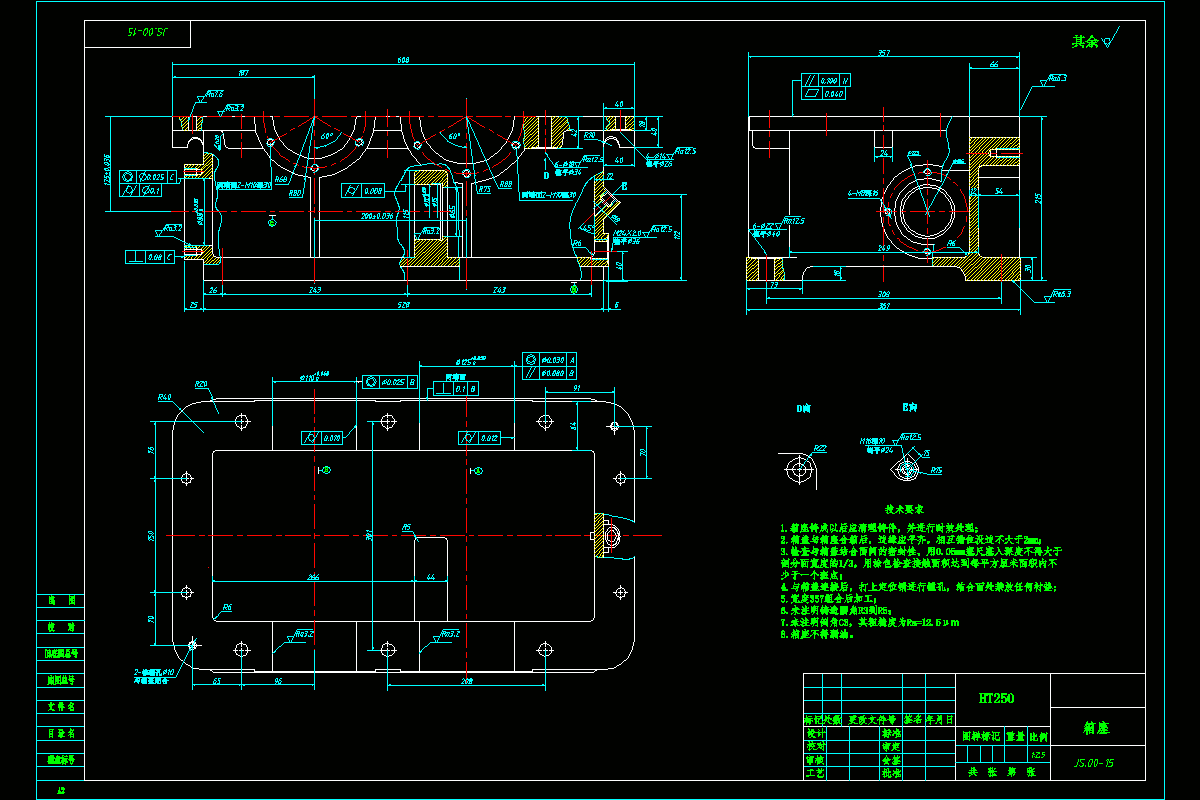Select the 比例 header cell in title block
The width and height of the screenshot is (1200, 800).
1039,735
